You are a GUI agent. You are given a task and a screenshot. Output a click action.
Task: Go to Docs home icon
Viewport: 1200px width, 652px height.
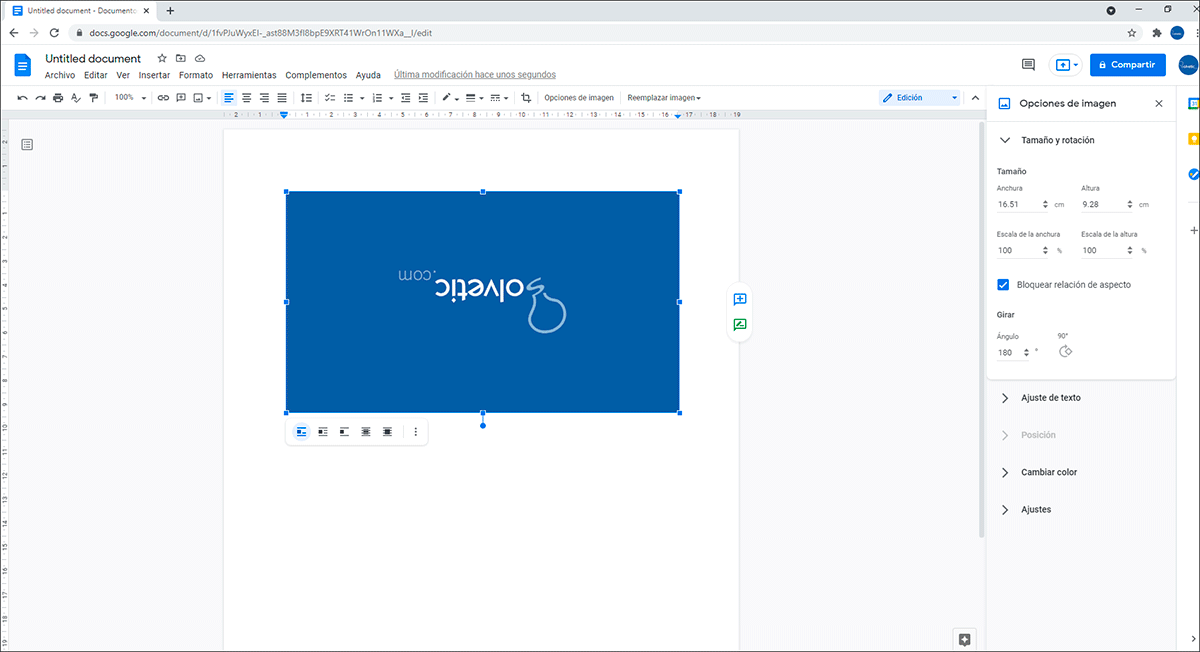click(23, 65)
